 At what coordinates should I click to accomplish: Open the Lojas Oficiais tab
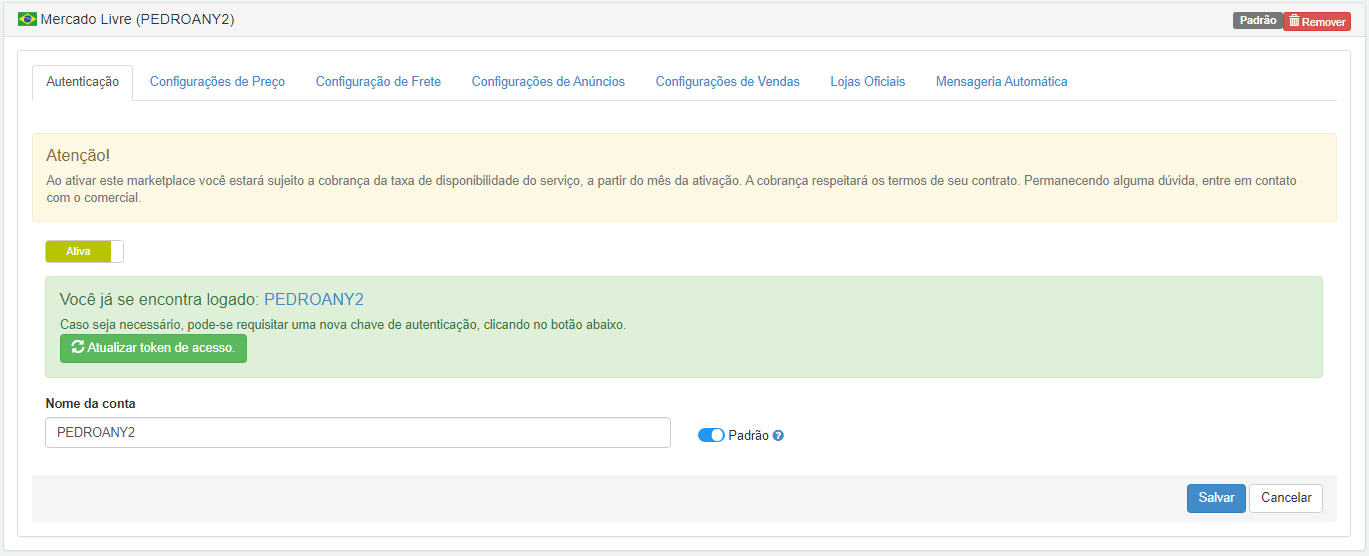(x=867, y=82)
